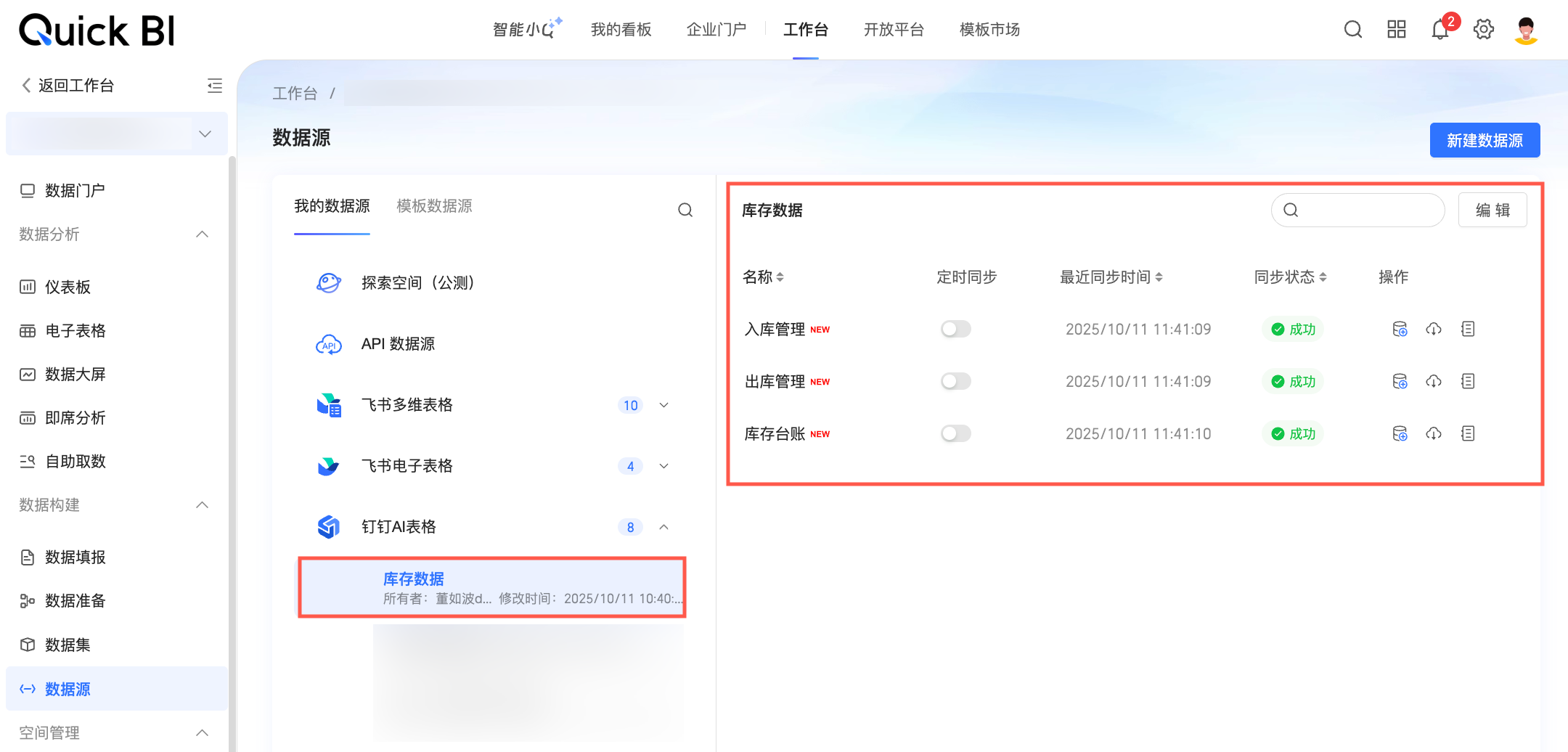Viewport: 1568px width, 752px height.
Task: Select 工作台 in top navigation
Action: coord(806,29)
